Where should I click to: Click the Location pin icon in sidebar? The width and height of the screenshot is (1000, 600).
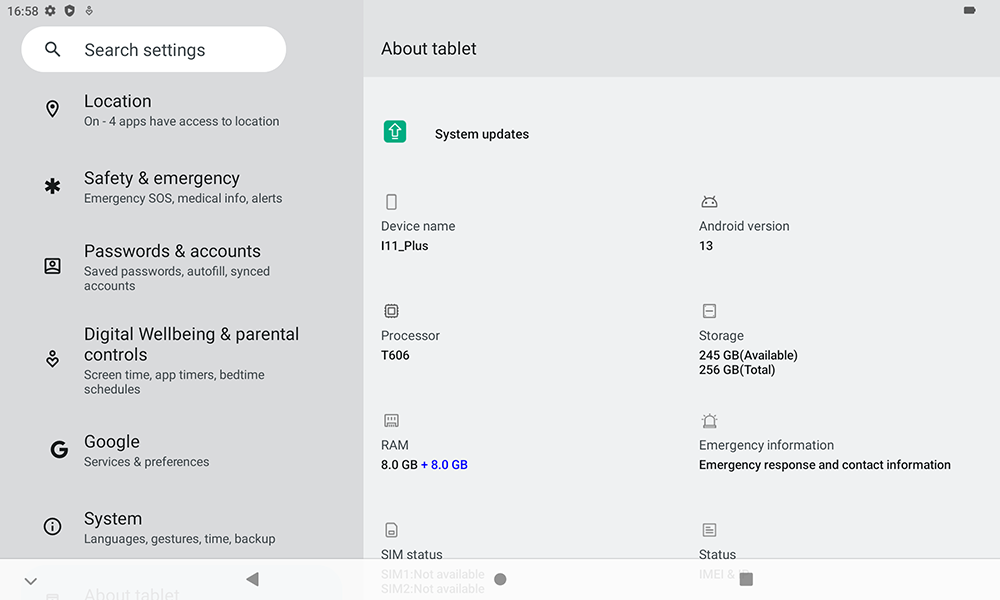tap(52, 109)
